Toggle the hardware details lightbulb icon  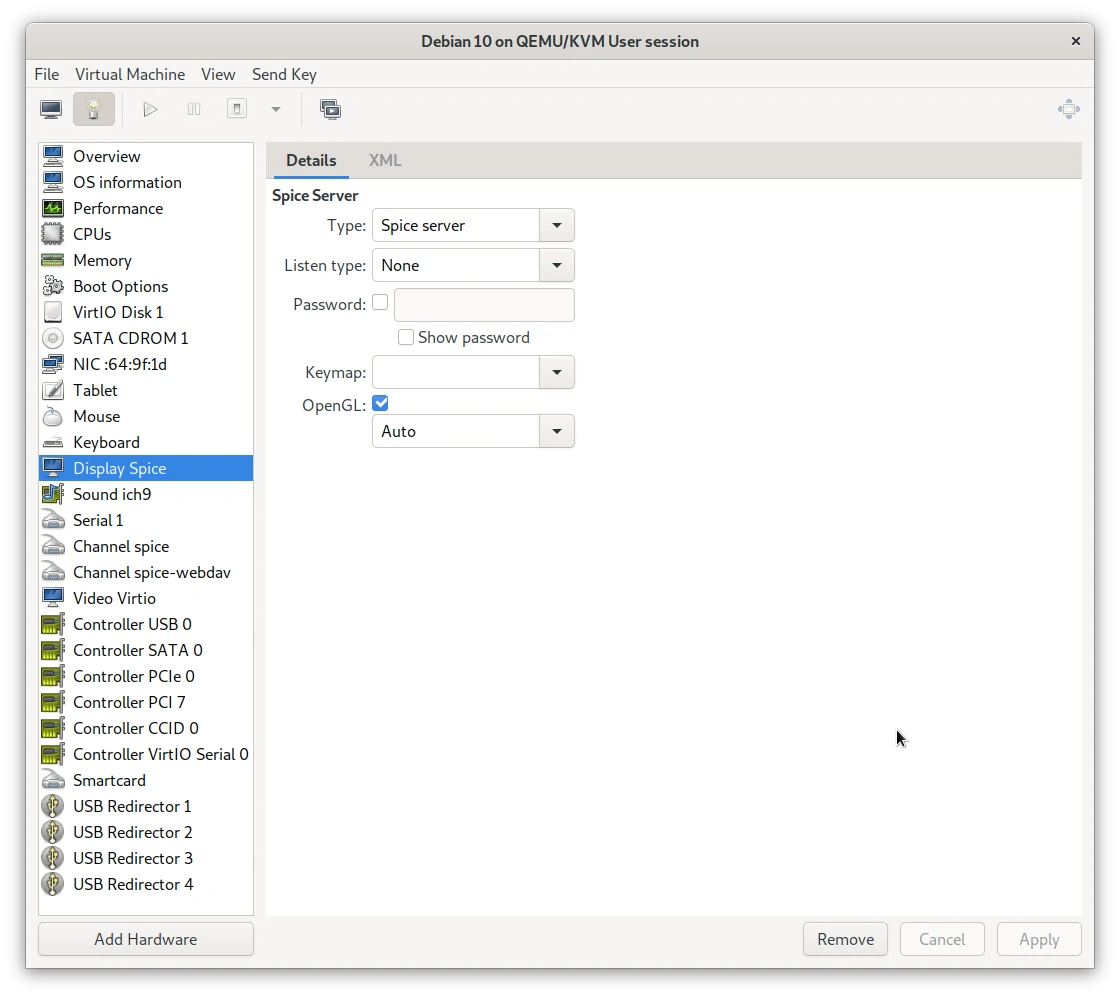pyautogui.click(x=94, y=109)
